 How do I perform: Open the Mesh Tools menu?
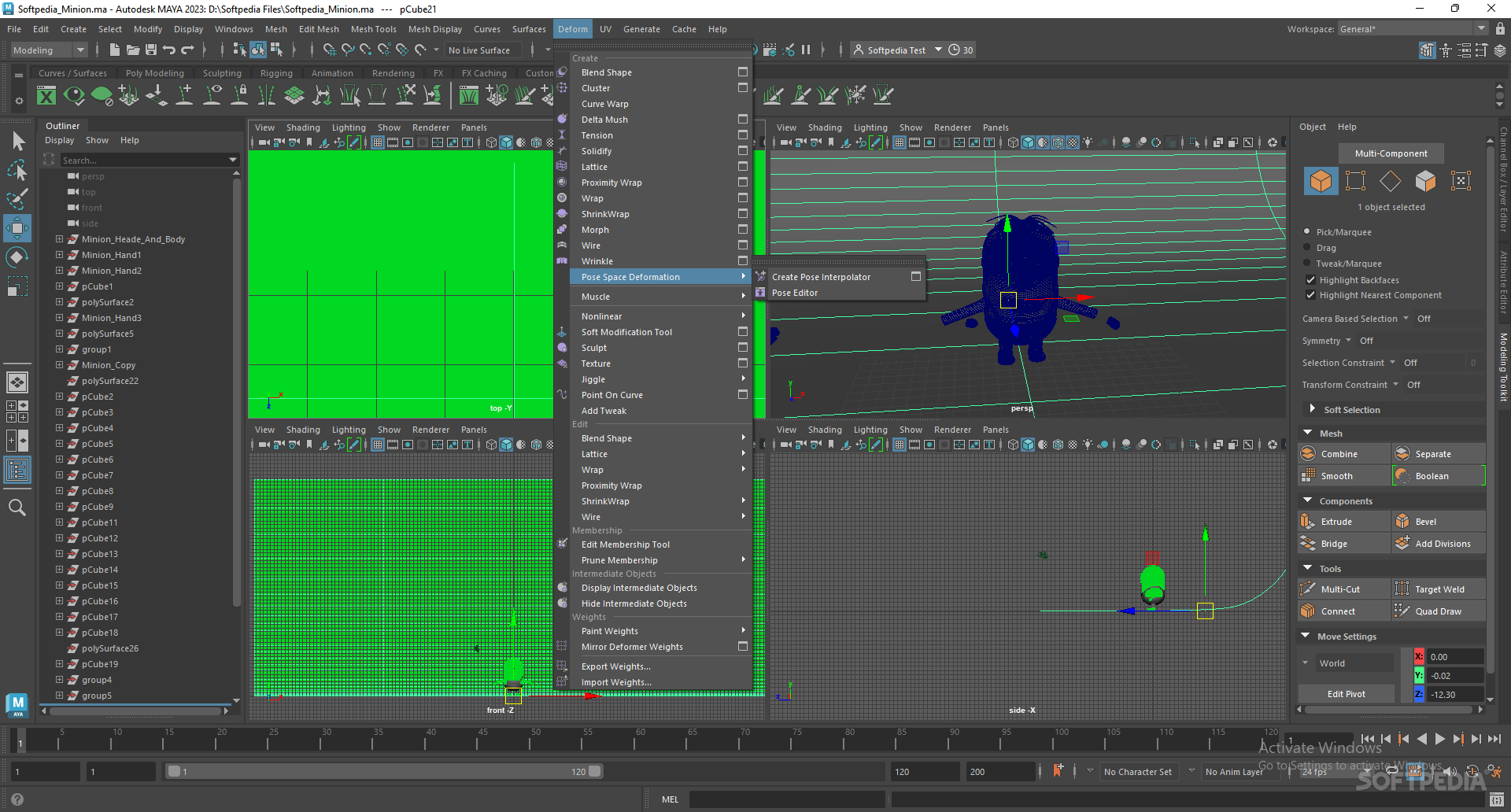tap(373, 29)
